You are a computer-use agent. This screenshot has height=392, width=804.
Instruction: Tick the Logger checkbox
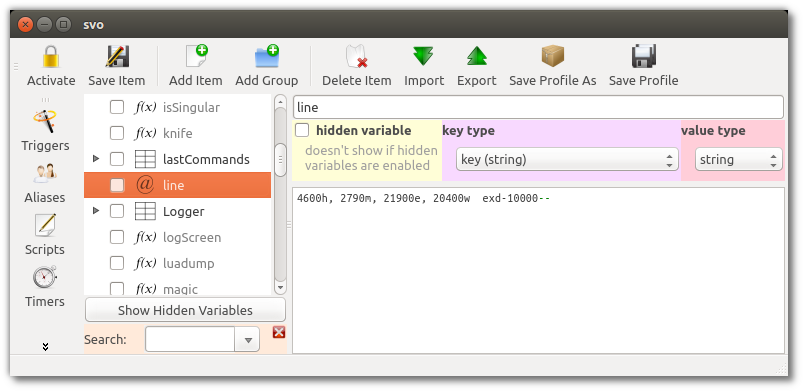(x=117, y=211)
